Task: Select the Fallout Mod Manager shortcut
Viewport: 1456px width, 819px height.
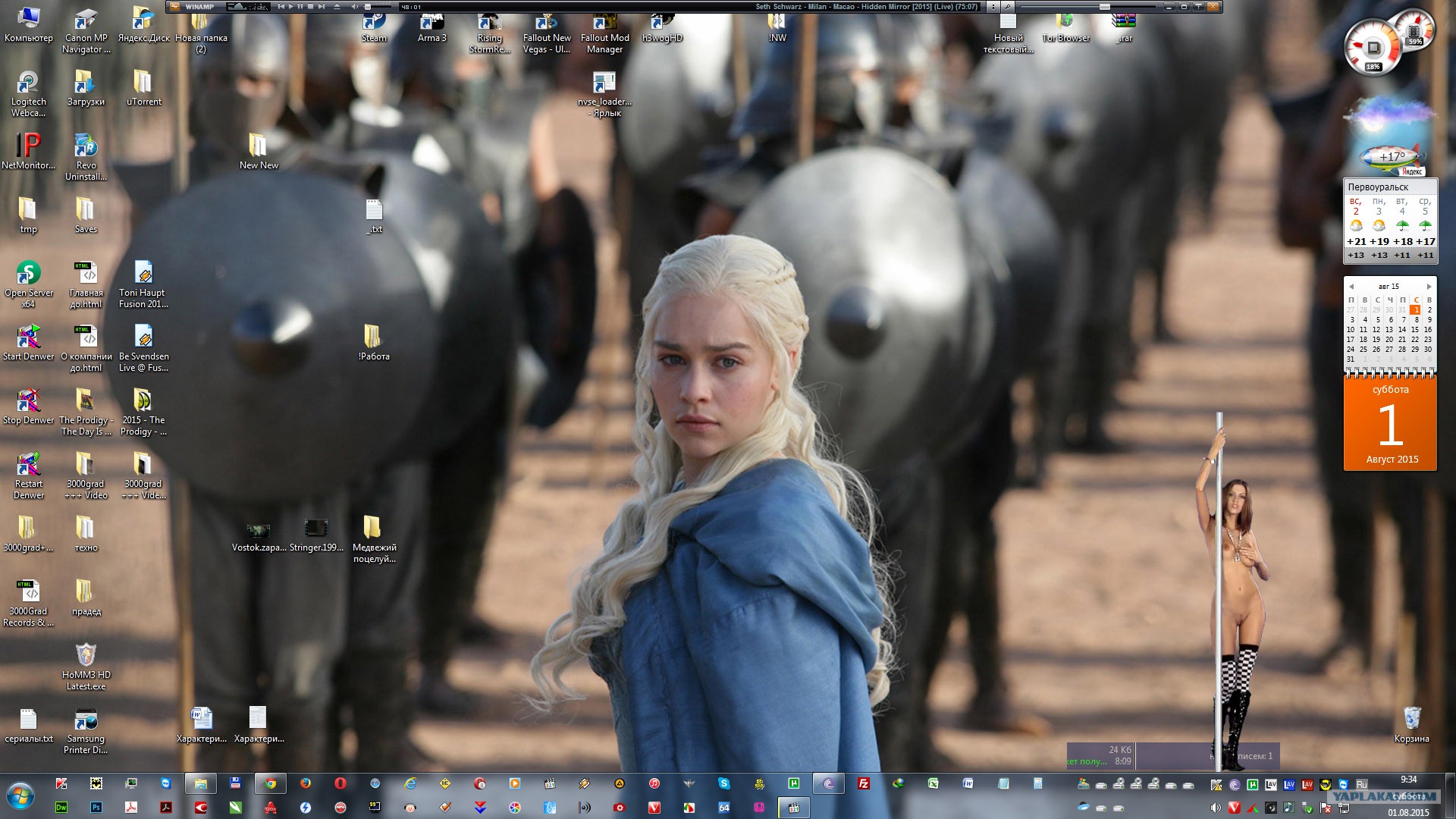Action: coord(604,33)
